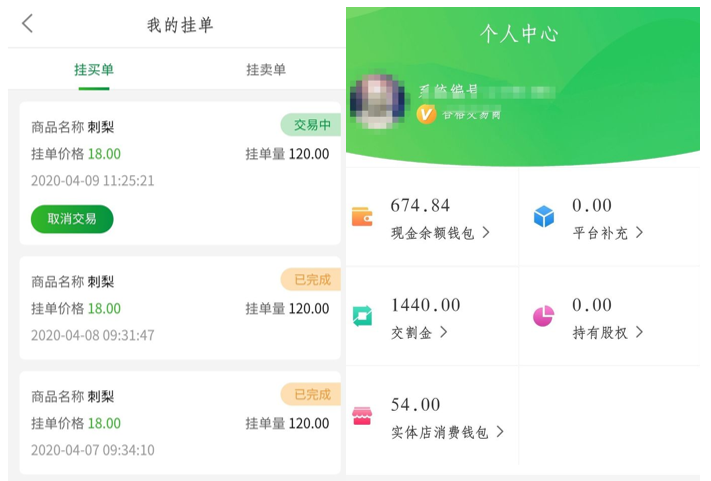
Task: Click the orange wallet icon
Action: 361,217
